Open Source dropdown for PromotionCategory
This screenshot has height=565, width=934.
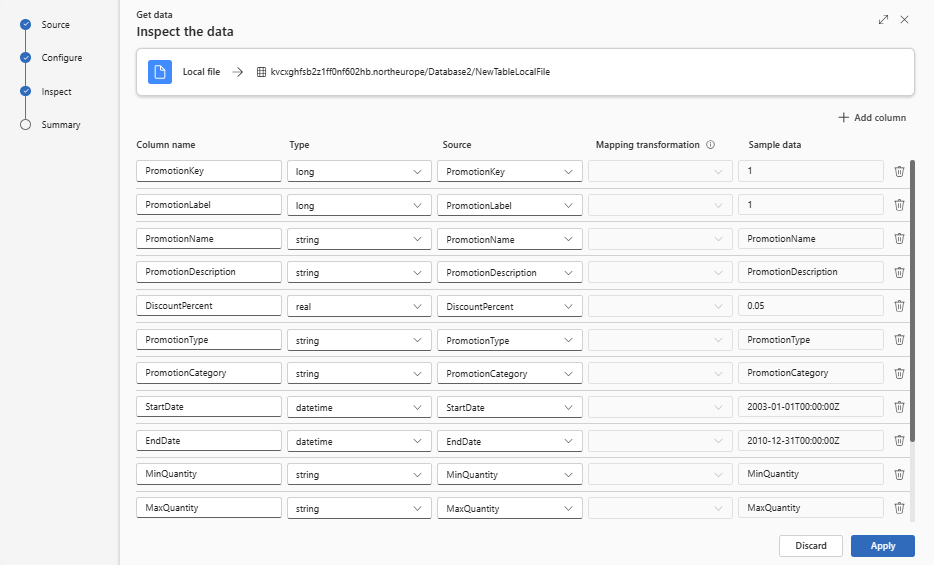(x=510, y=373)
